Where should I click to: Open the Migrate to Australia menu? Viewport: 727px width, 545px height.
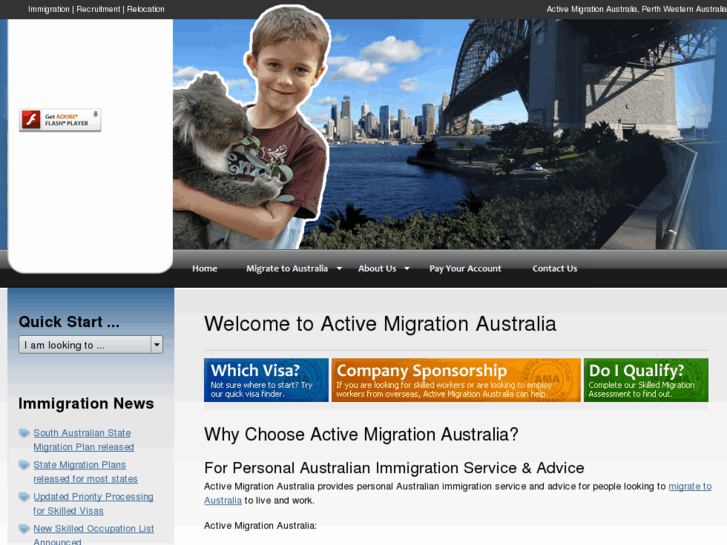click(287, 269)
